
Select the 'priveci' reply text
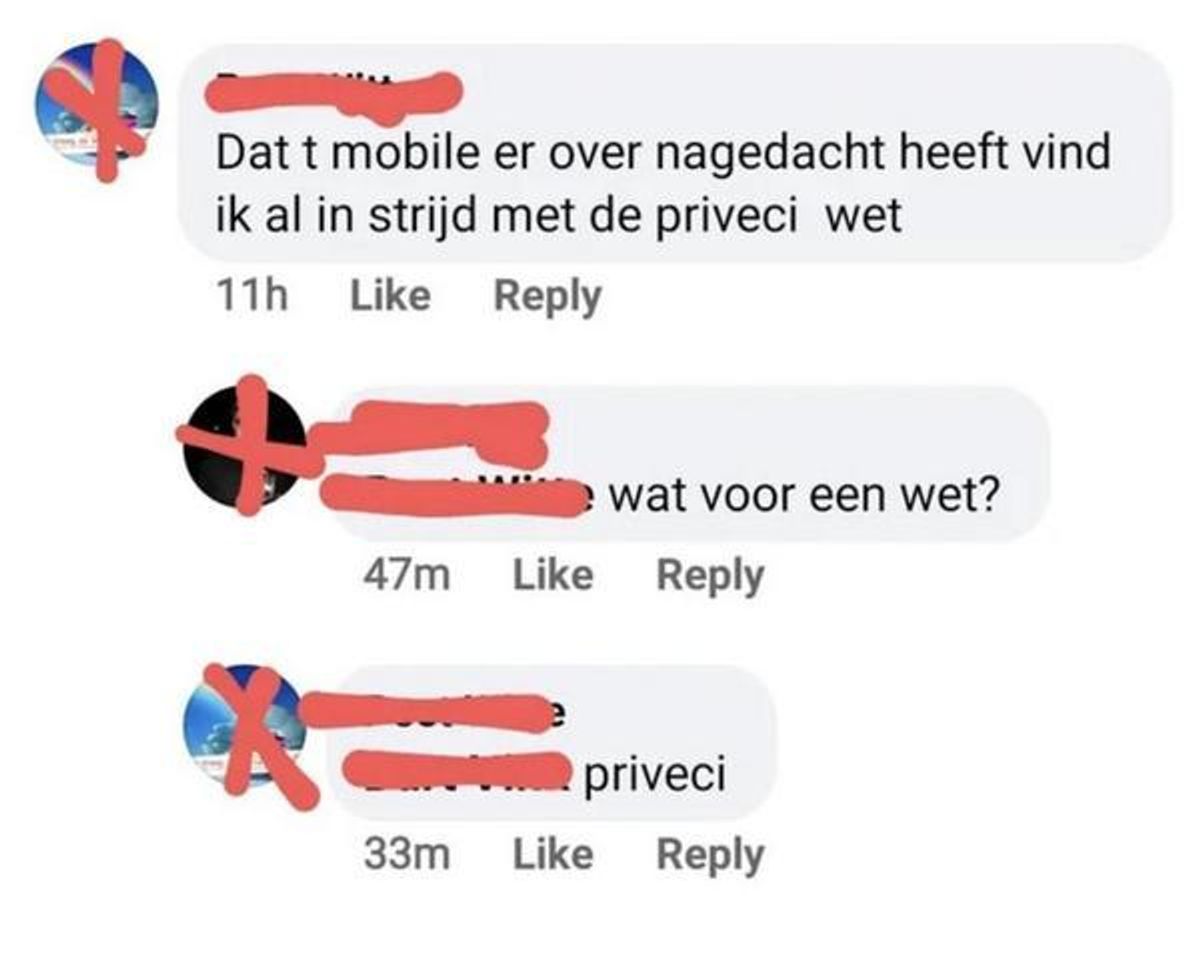pos(654,775)
